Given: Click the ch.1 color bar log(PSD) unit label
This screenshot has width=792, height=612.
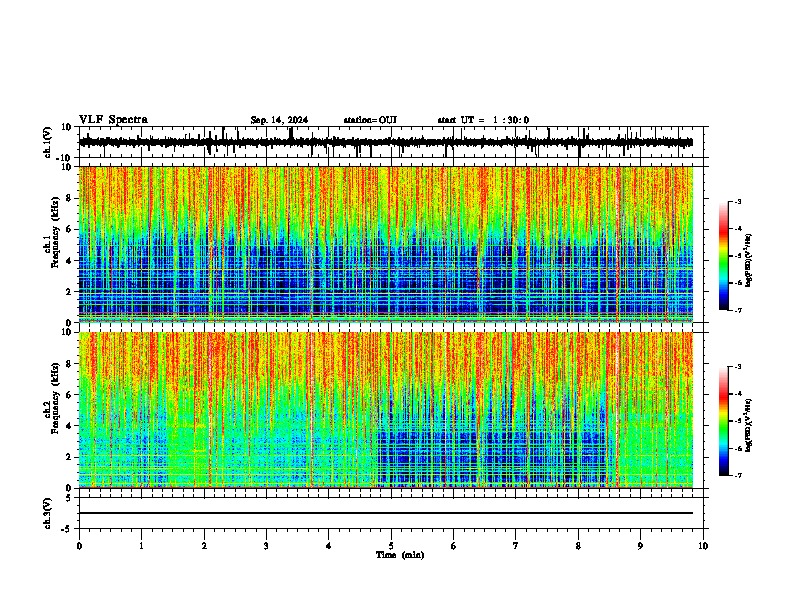Looking at the screenshot, I should [748, 261].
